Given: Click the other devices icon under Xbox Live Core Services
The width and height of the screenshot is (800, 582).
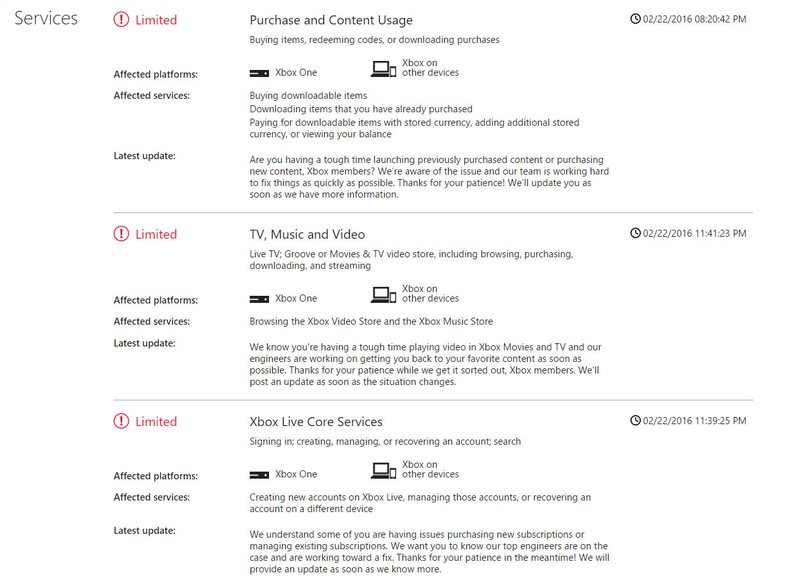Looking at the screenshot, I should click(x=383, y=470).
